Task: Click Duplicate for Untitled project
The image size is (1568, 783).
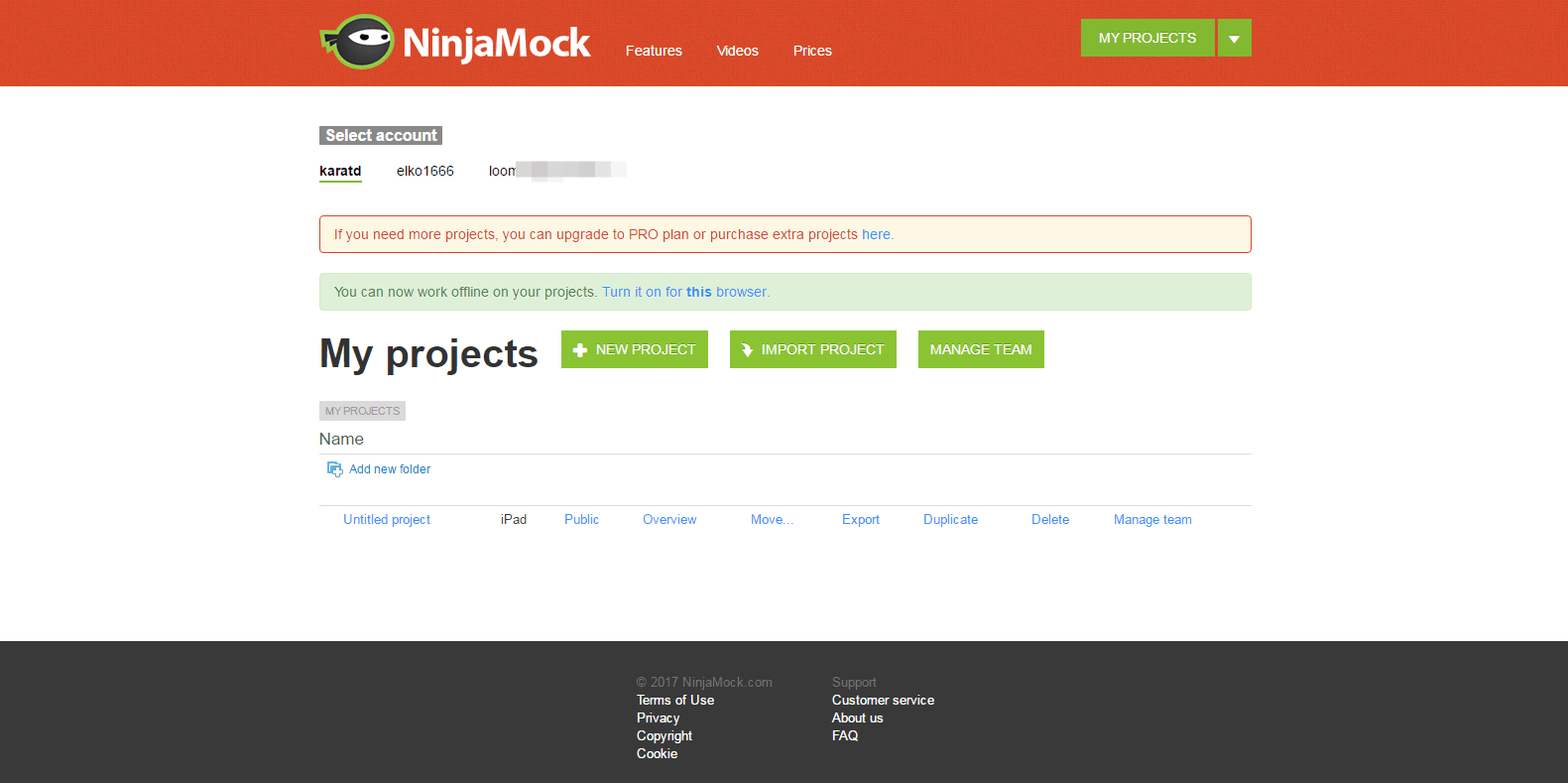Action: coord(950,520)
